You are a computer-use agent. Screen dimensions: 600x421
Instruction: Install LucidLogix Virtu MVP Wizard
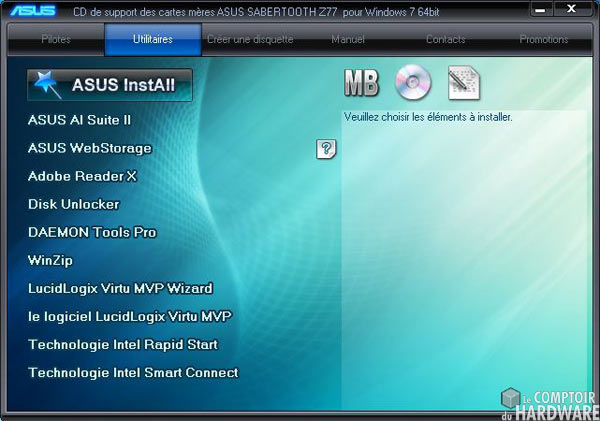point(120,288)
